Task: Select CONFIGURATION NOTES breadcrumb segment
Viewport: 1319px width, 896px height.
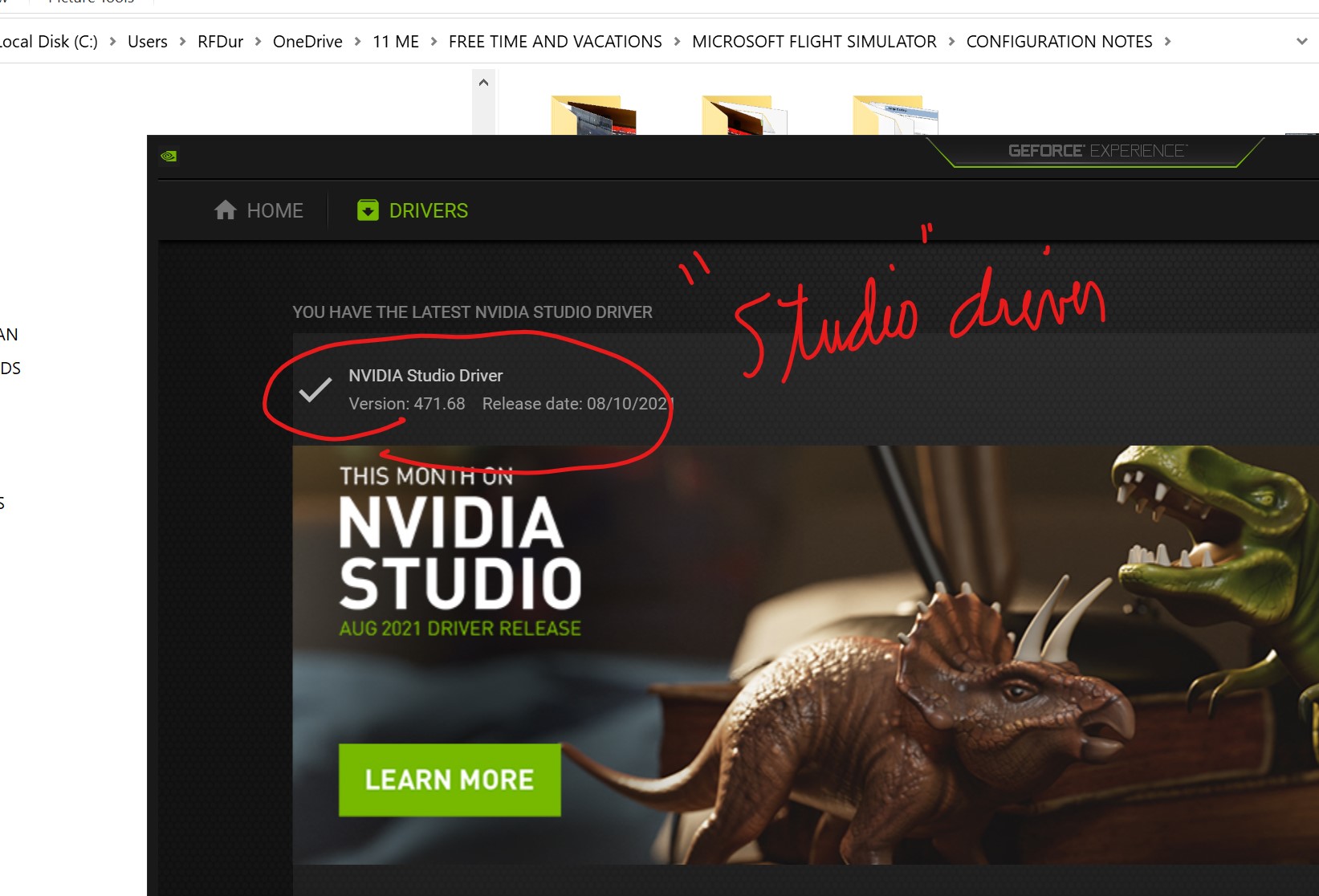Action: (x=1059, y=42)
